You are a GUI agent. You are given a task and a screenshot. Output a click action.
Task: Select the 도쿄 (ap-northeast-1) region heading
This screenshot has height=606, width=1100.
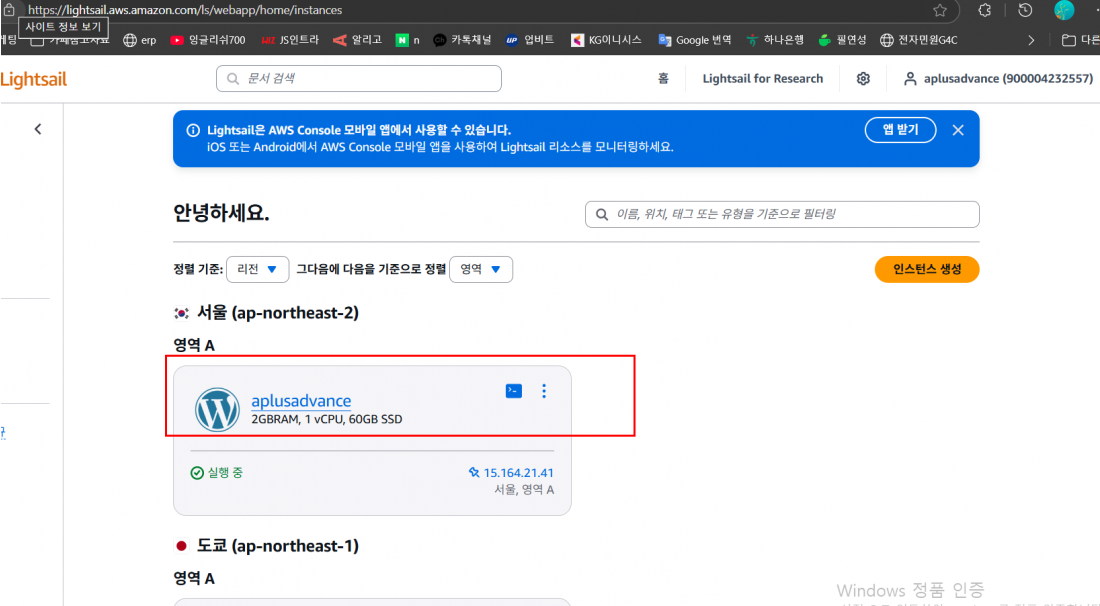(x=278, y=546)
